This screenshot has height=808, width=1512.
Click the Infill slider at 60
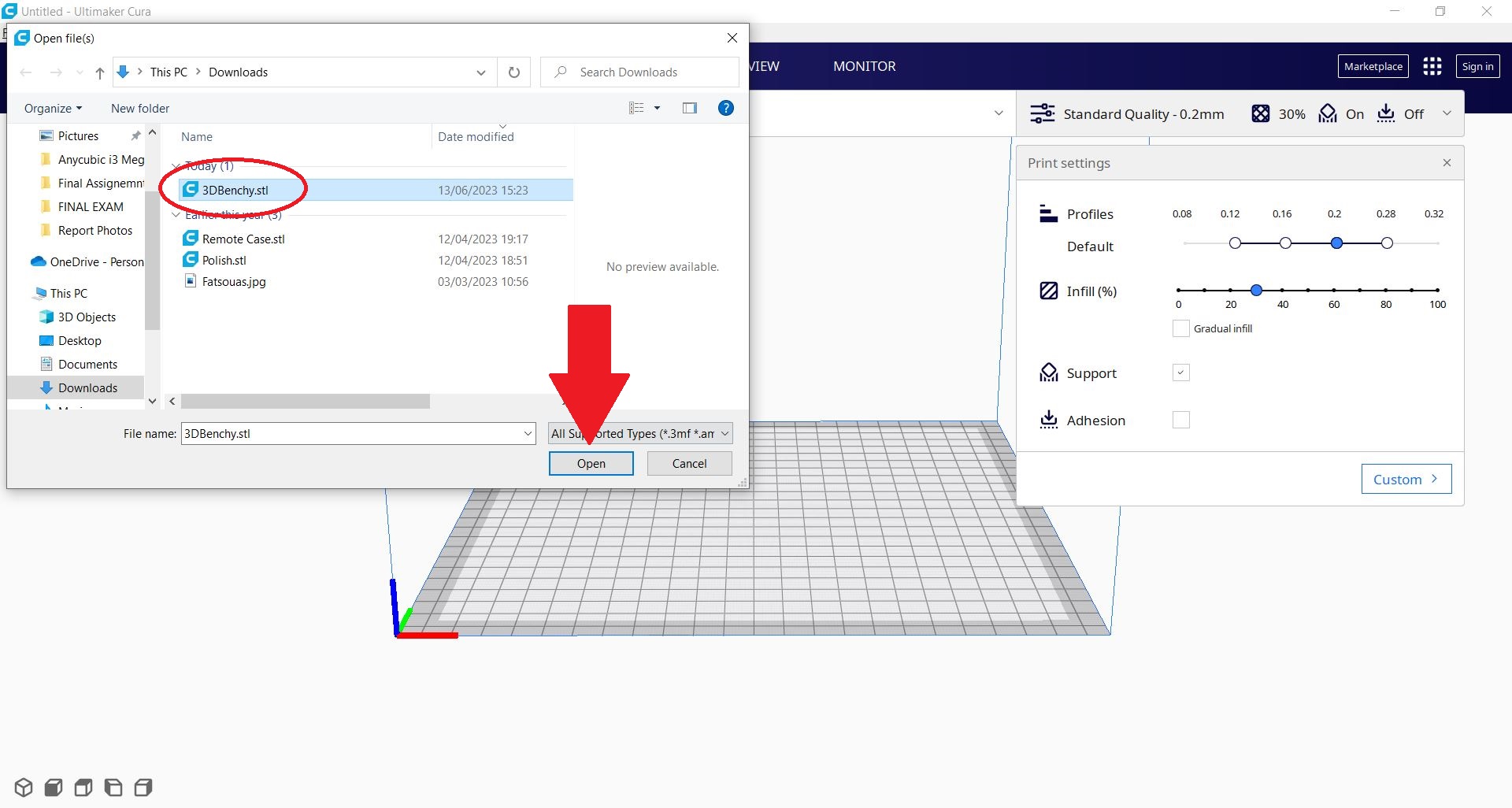point(1334,291)
